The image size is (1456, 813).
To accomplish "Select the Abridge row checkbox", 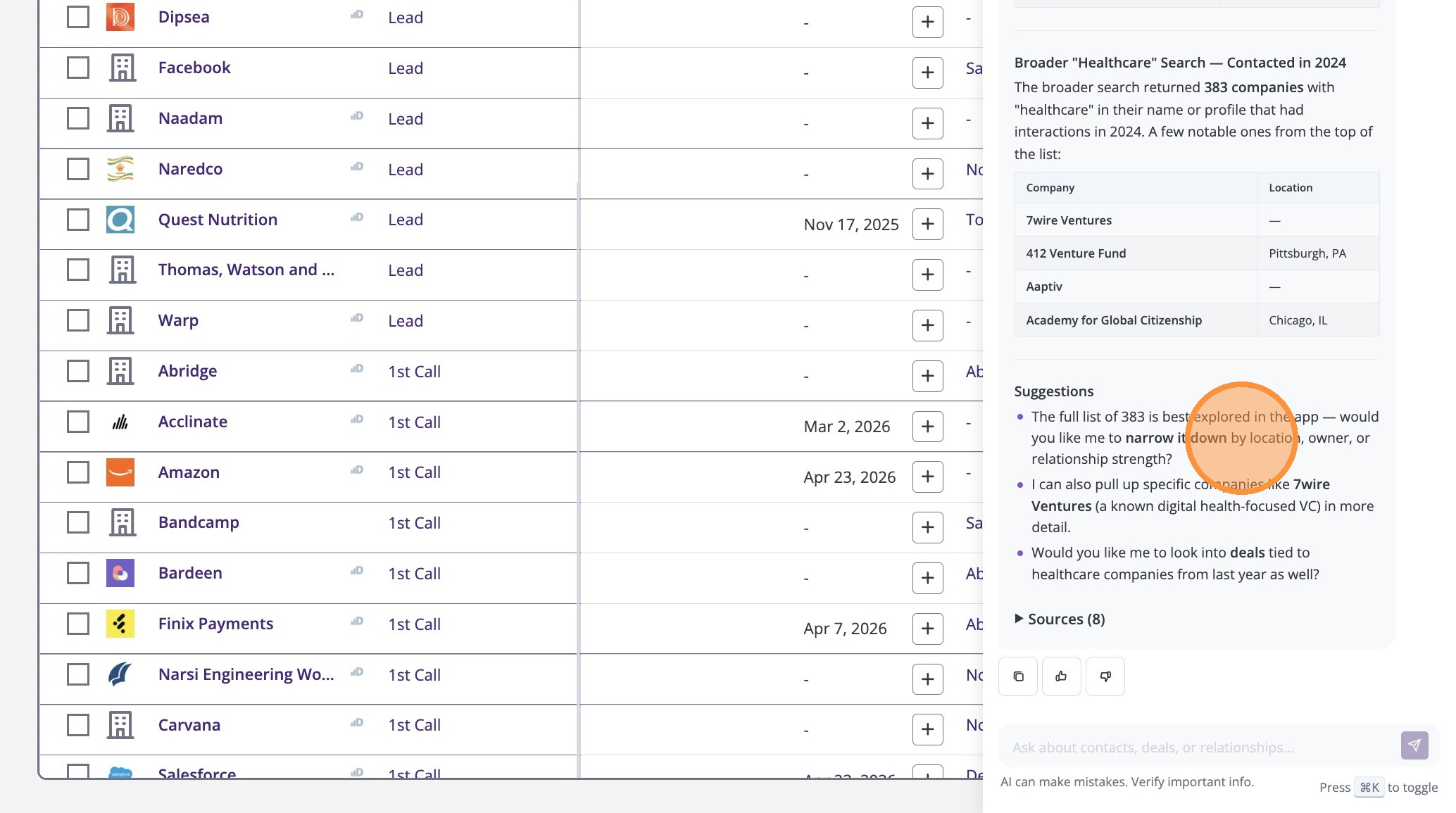I will (x=78, y=371).
